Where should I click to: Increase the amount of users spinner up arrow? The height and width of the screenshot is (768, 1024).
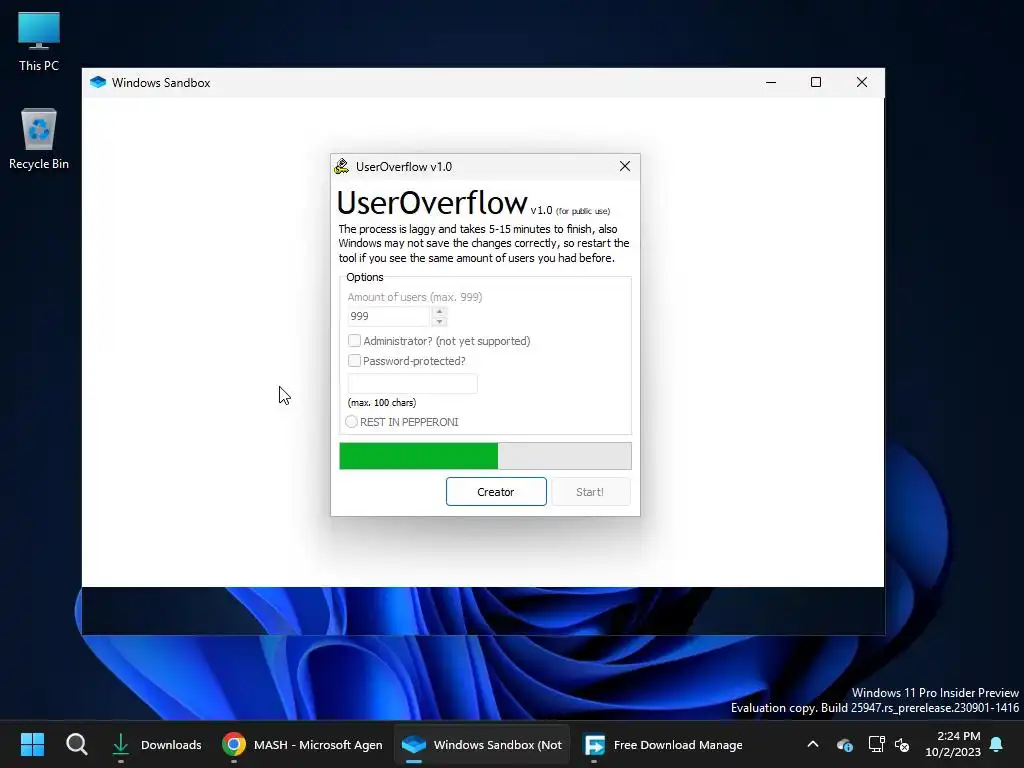tap(440, 312)
